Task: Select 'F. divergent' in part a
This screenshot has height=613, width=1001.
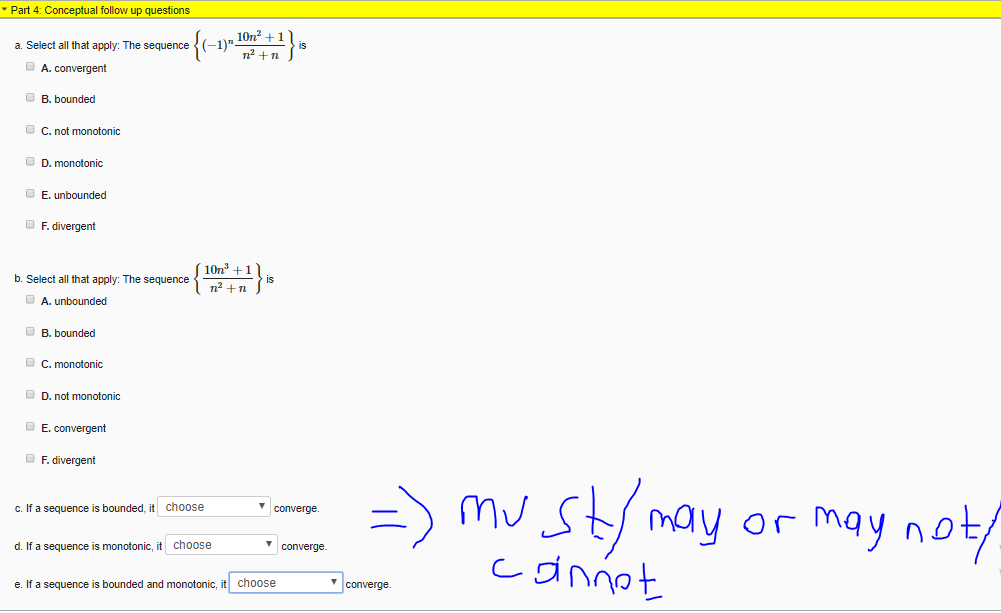Action: tap(30, 224)
